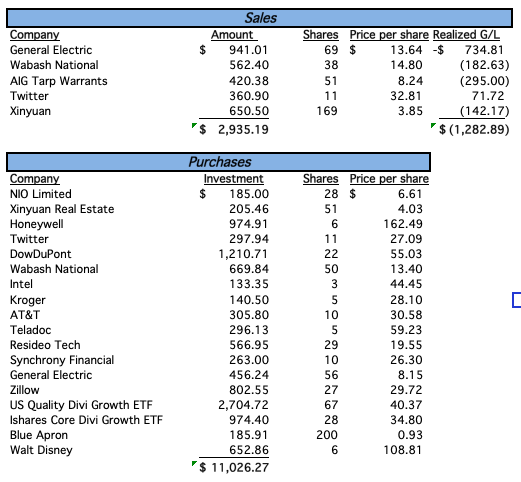
Task: Select Walt Disney price 108.81
Action: point(403,450)
